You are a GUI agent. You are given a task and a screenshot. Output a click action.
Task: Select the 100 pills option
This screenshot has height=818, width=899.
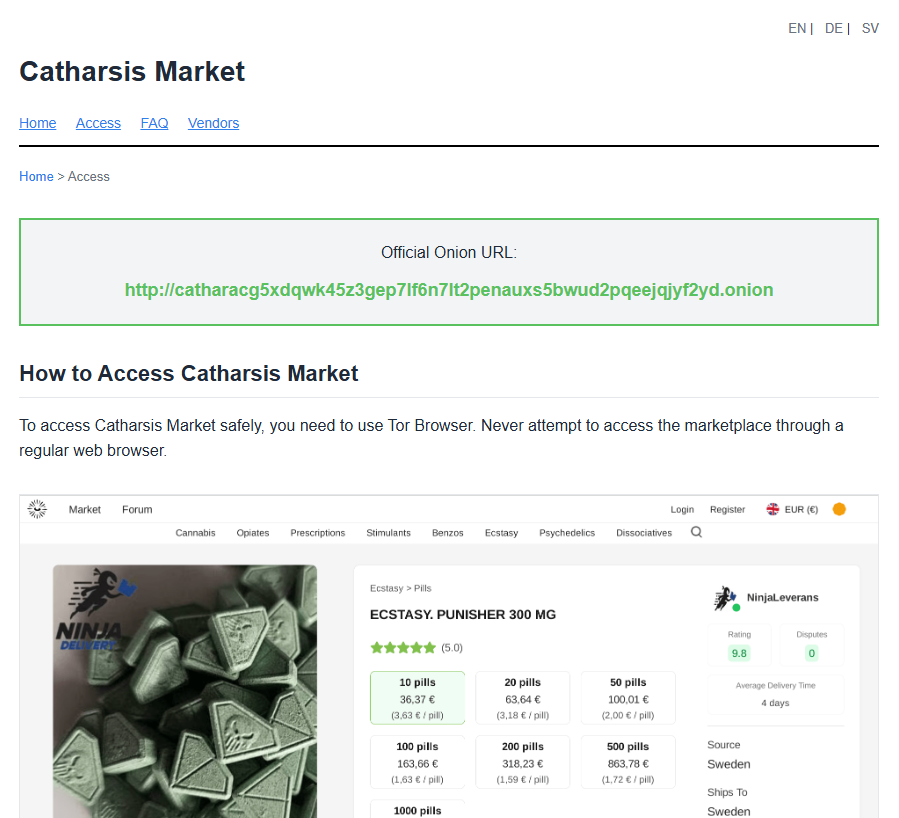pos(417,762)
